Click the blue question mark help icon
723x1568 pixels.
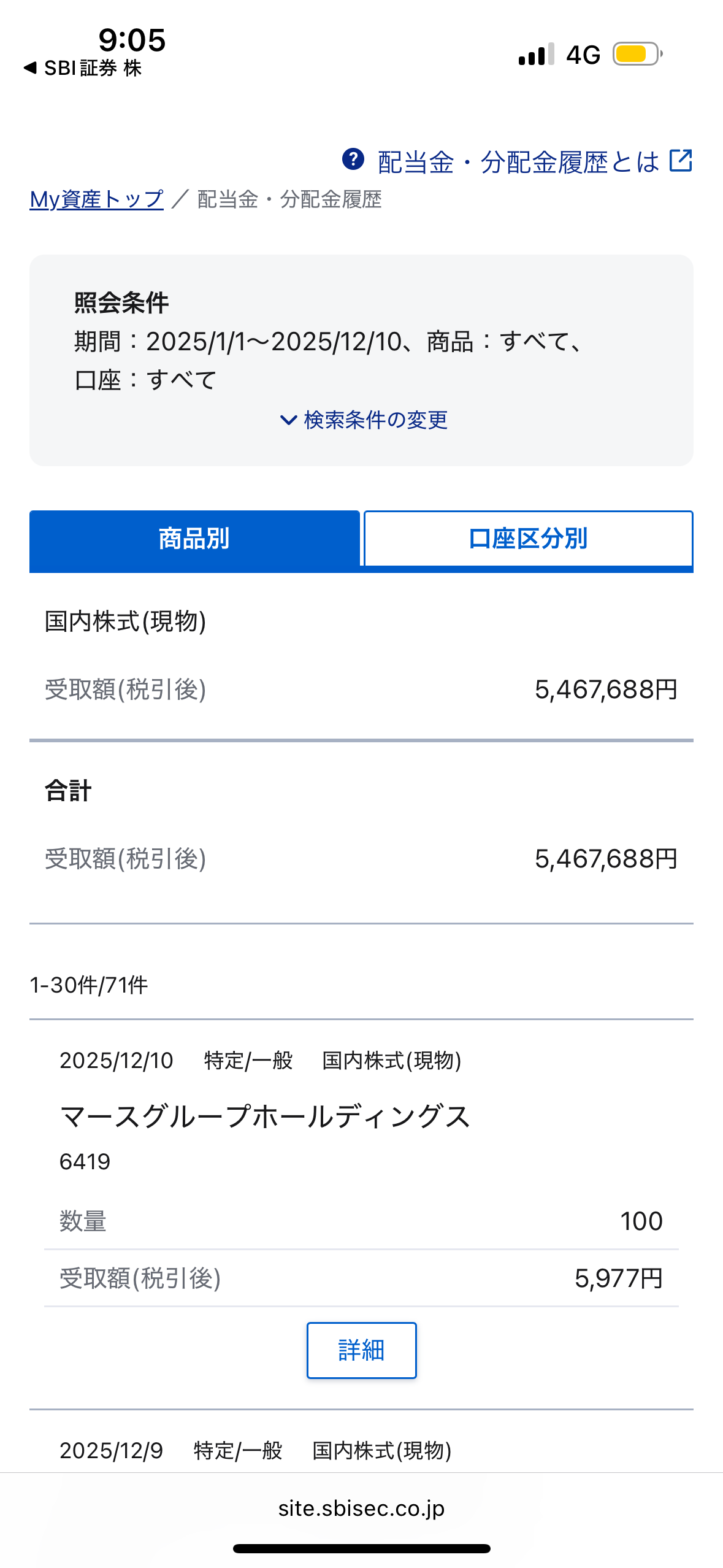[353, 159]
